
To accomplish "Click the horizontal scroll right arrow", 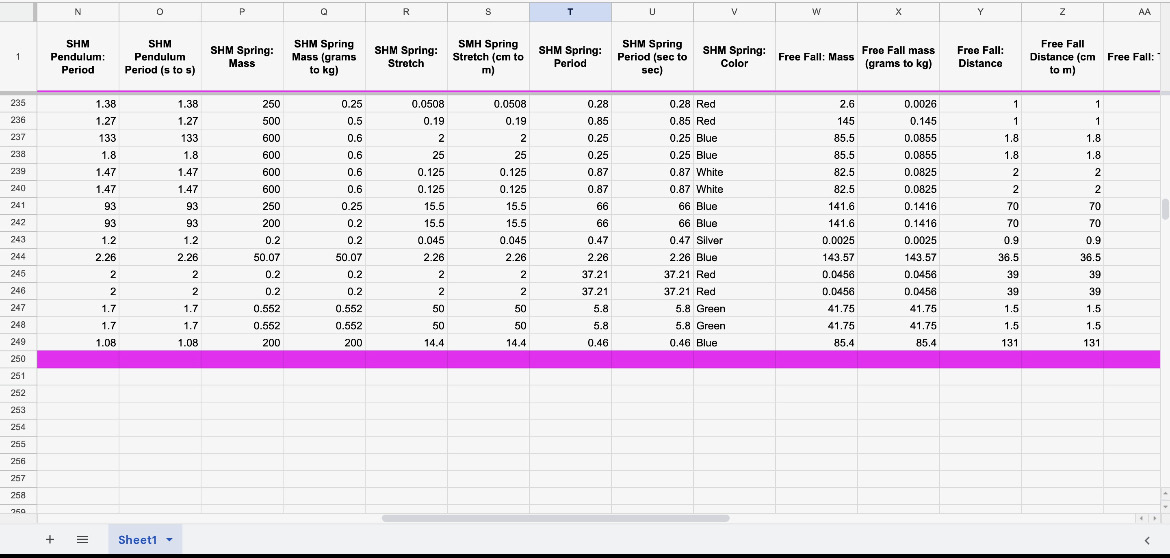I will pos(1155,518).
